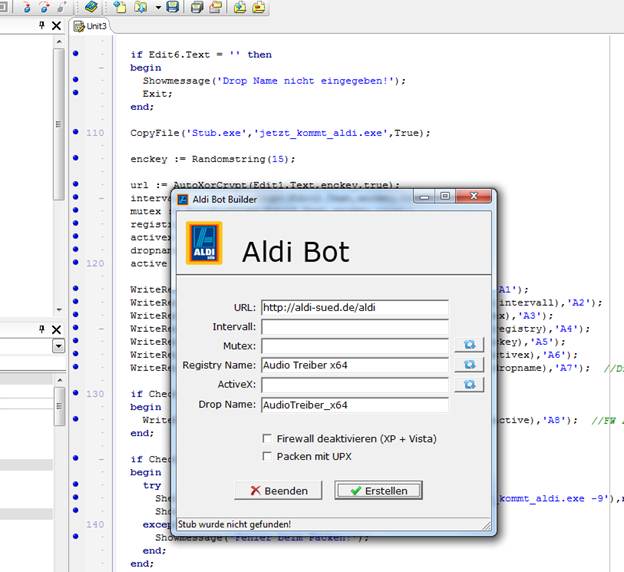Click the 'if Edit6.Text' code line
Viewport: 624px width, 572px height.
click(x=201, y=55)
